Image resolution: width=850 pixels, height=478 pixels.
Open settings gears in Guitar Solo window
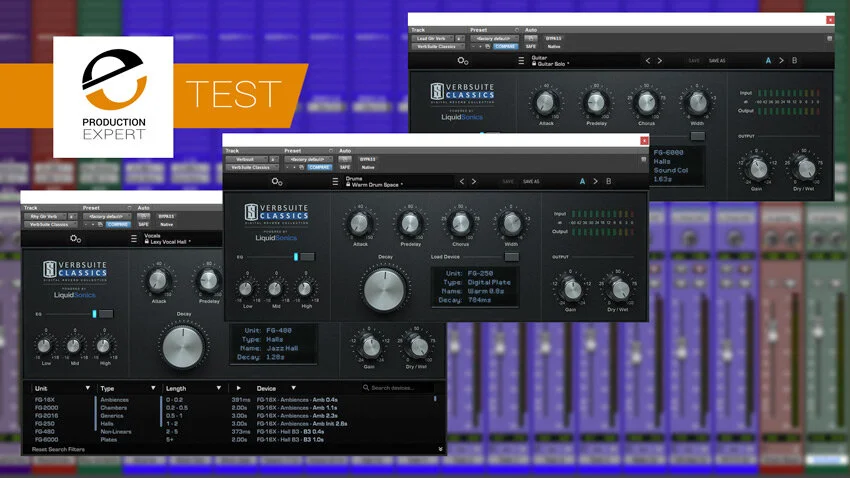463,61
